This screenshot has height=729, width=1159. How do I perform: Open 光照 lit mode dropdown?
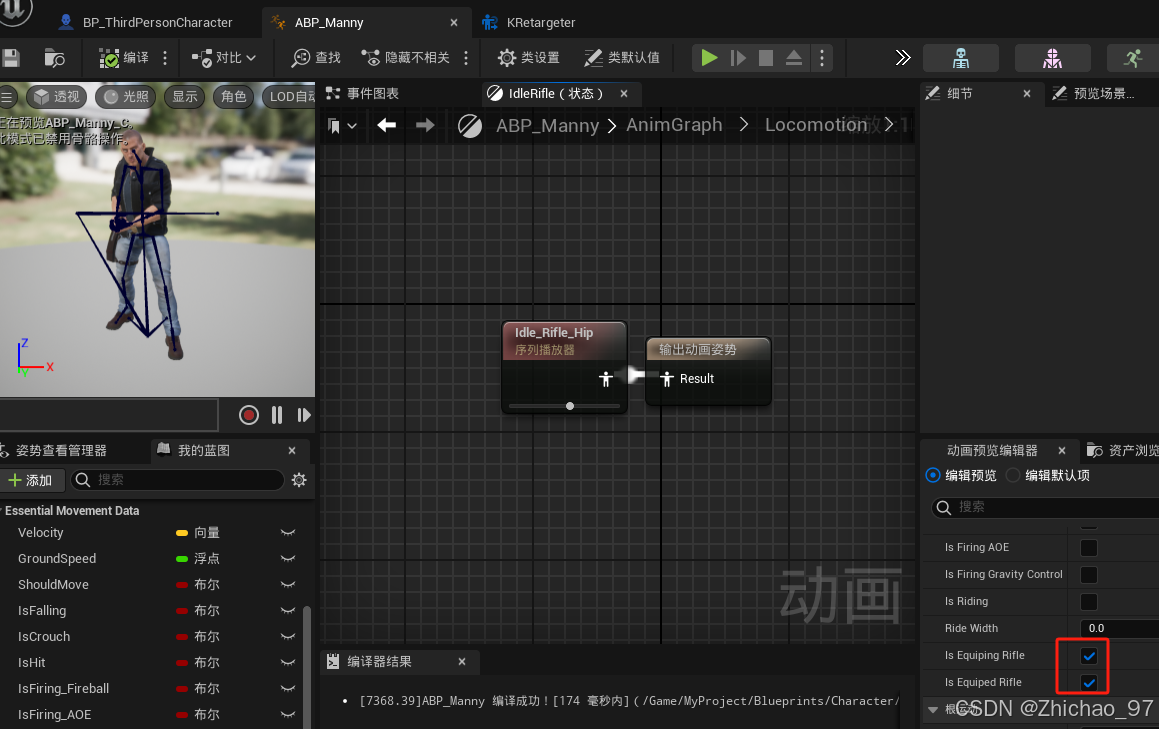tap(126, 96)
